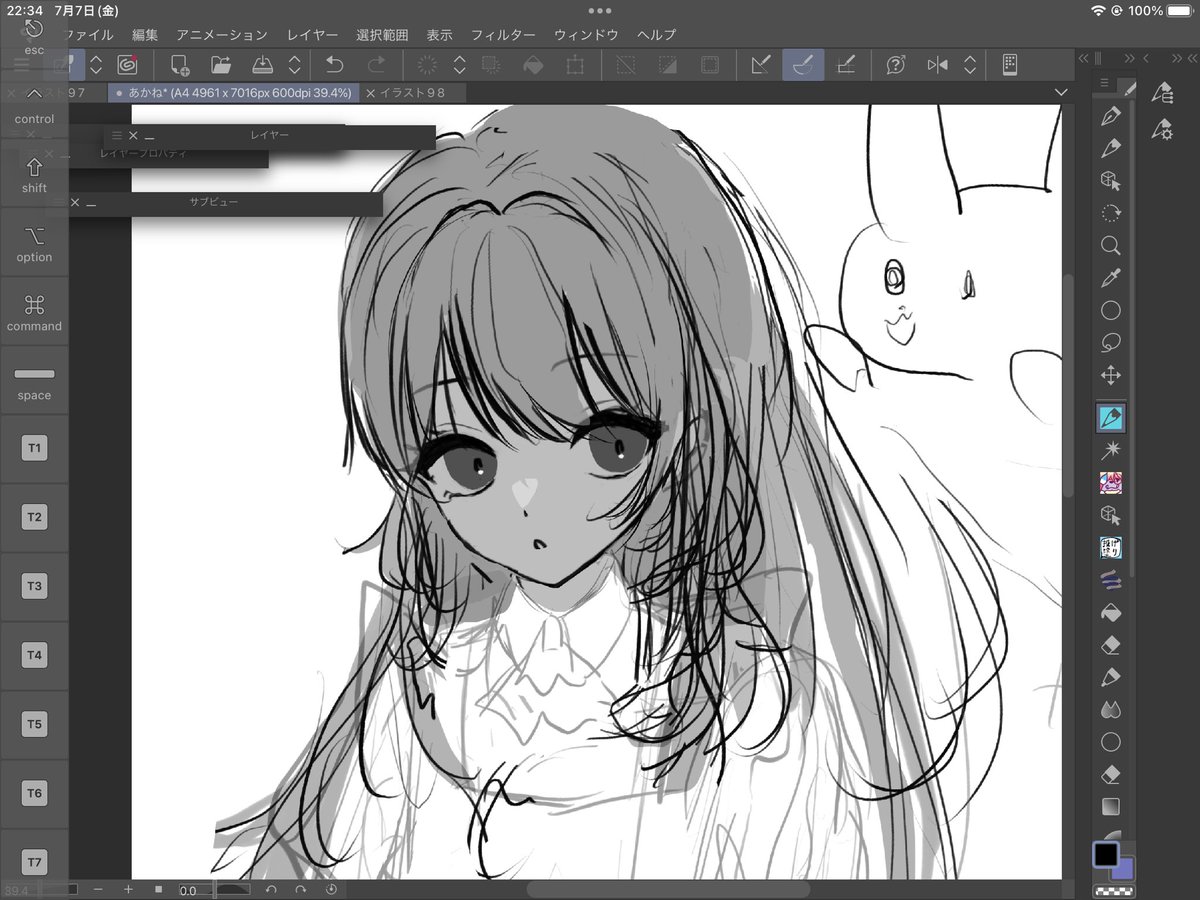Click the Fill bucket icon in command bar
This screenshot has height=900, width=1200.
point(533,65)
